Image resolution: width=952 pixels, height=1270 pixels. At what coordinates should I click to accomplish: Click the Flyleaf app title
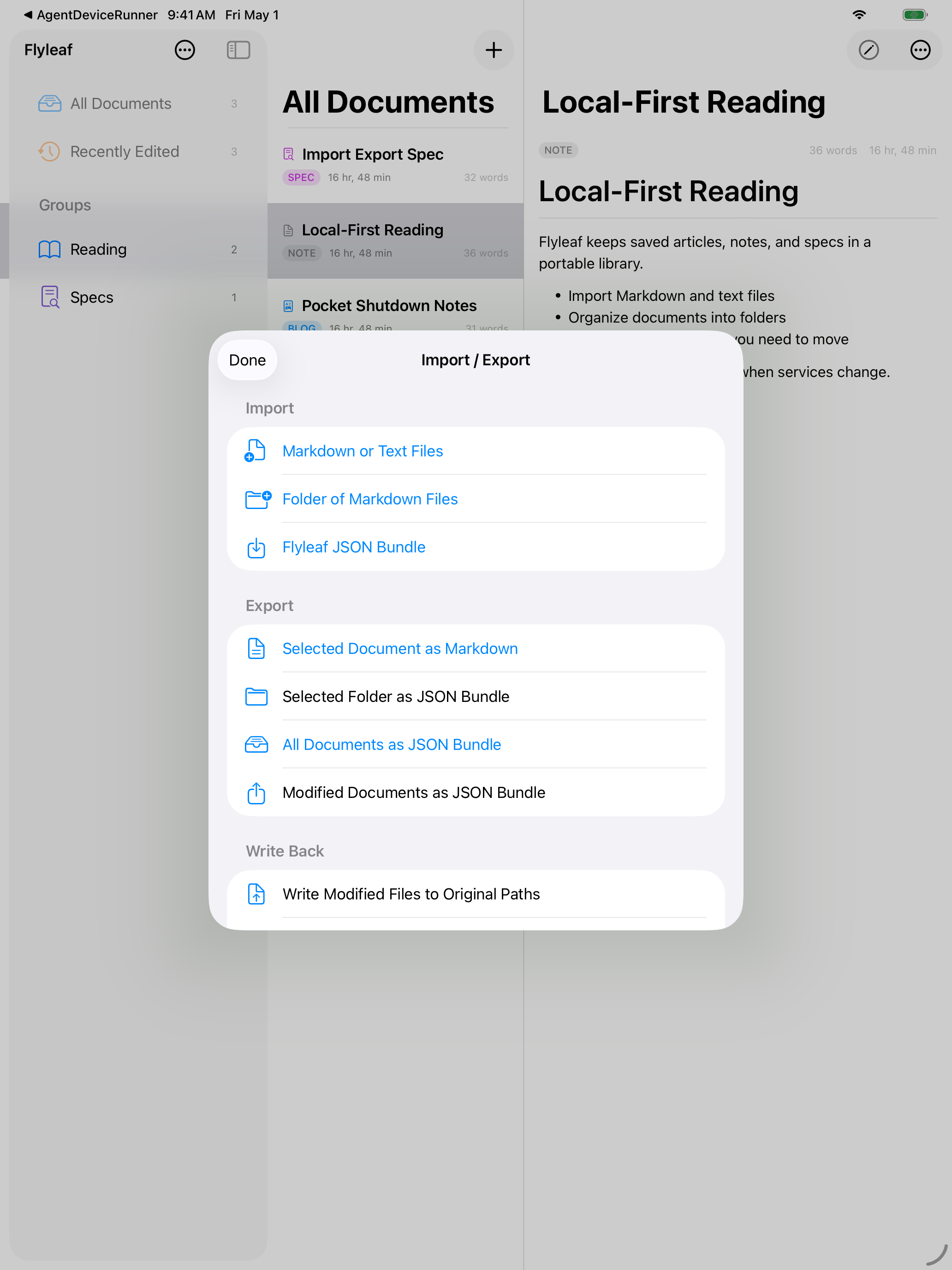[48, 50]
